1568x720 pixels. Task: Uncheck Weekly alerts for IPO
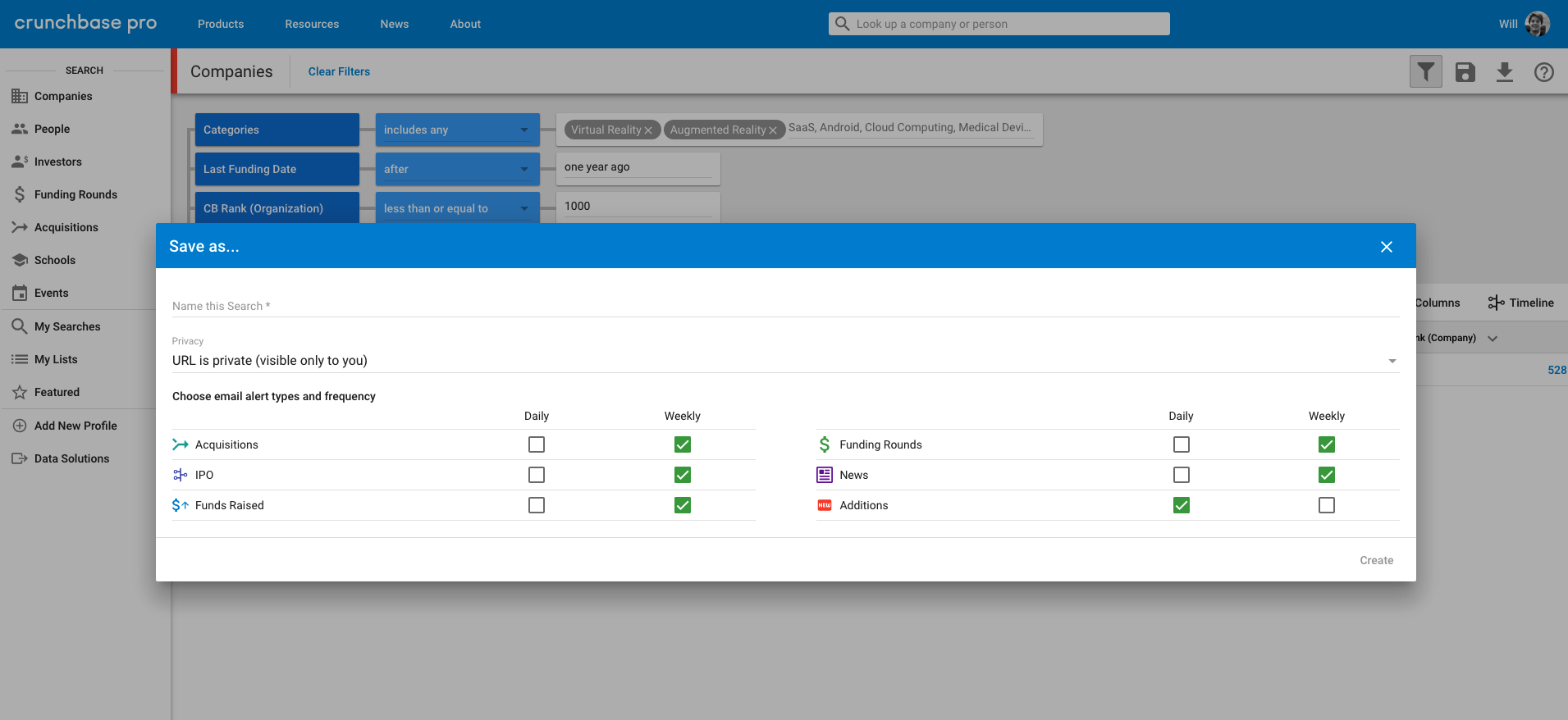tap(683, 475)
